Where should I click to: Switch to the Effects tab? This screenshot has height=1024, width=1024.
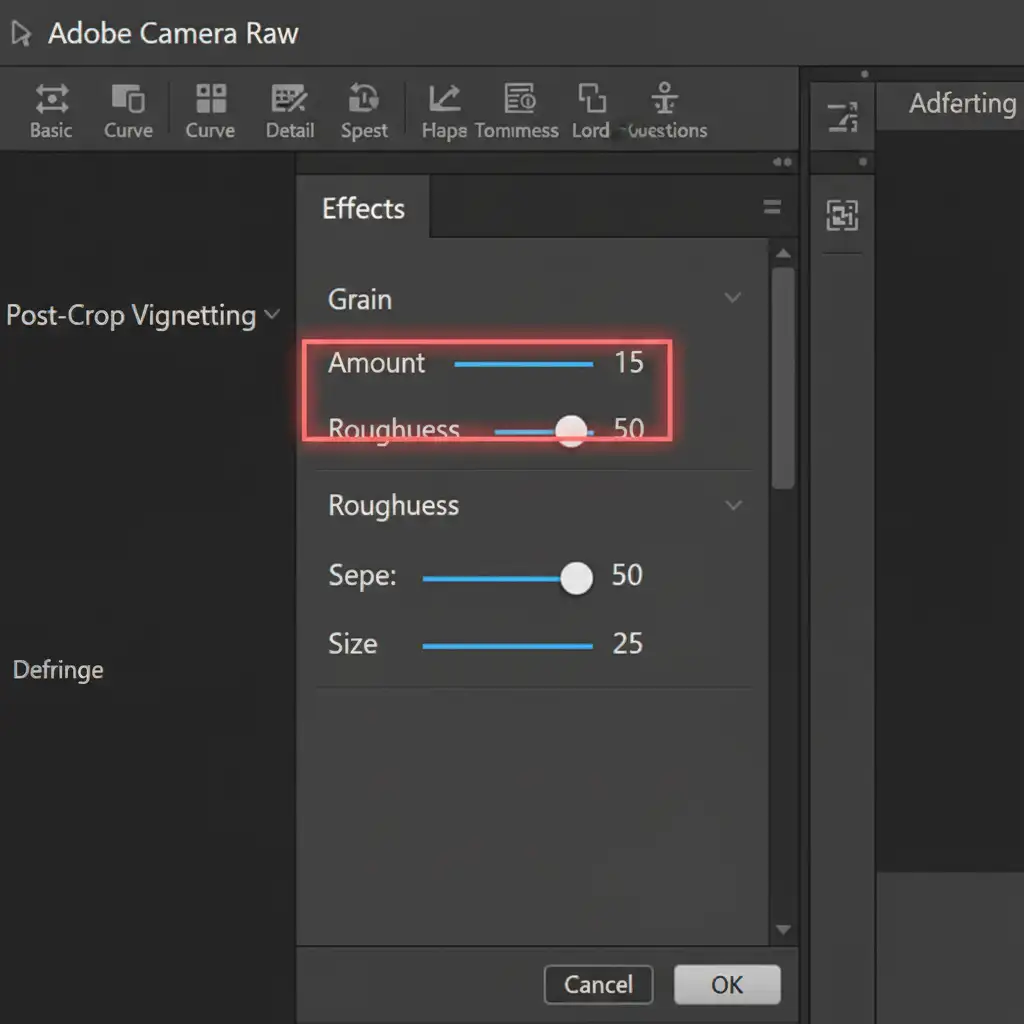coord(363,208)
